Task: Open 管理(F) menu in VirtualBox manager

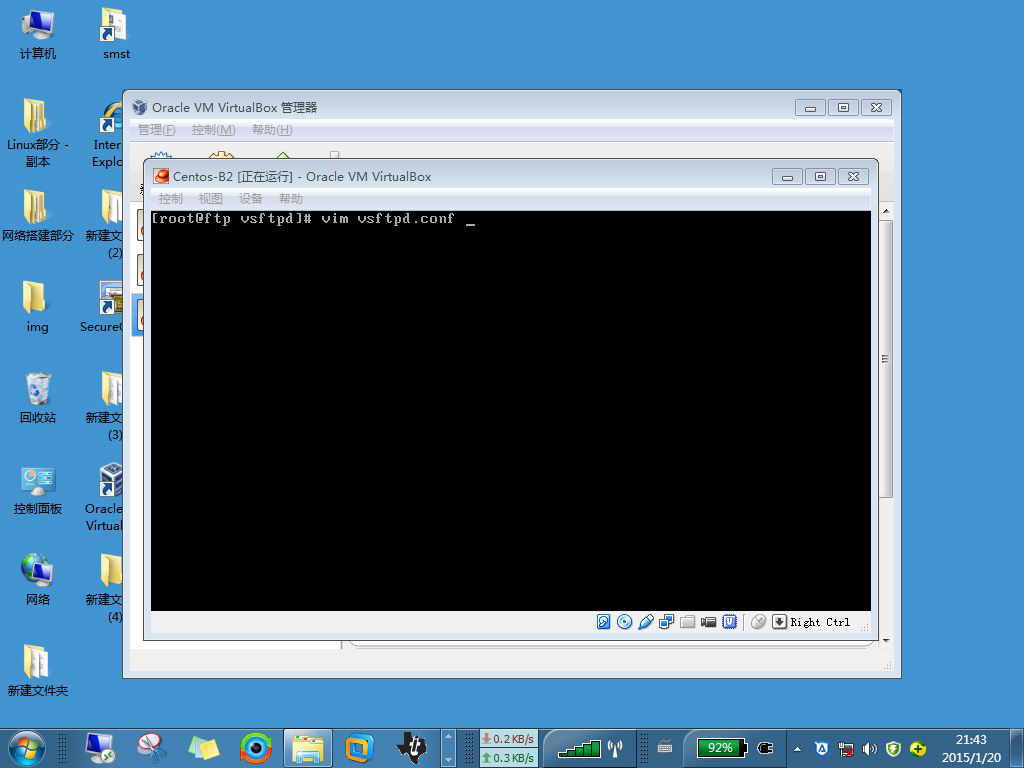Action: click(157, 130)
